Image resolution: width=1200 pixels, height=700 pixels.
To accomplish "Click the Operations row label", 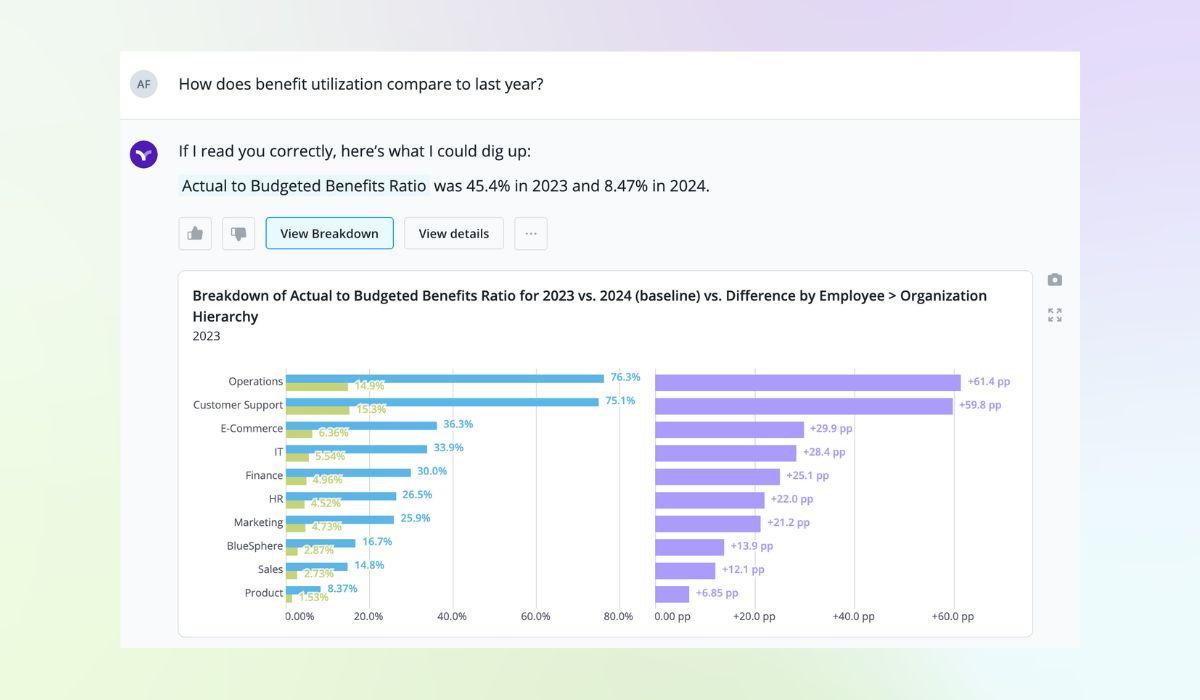I will [256, 381].
